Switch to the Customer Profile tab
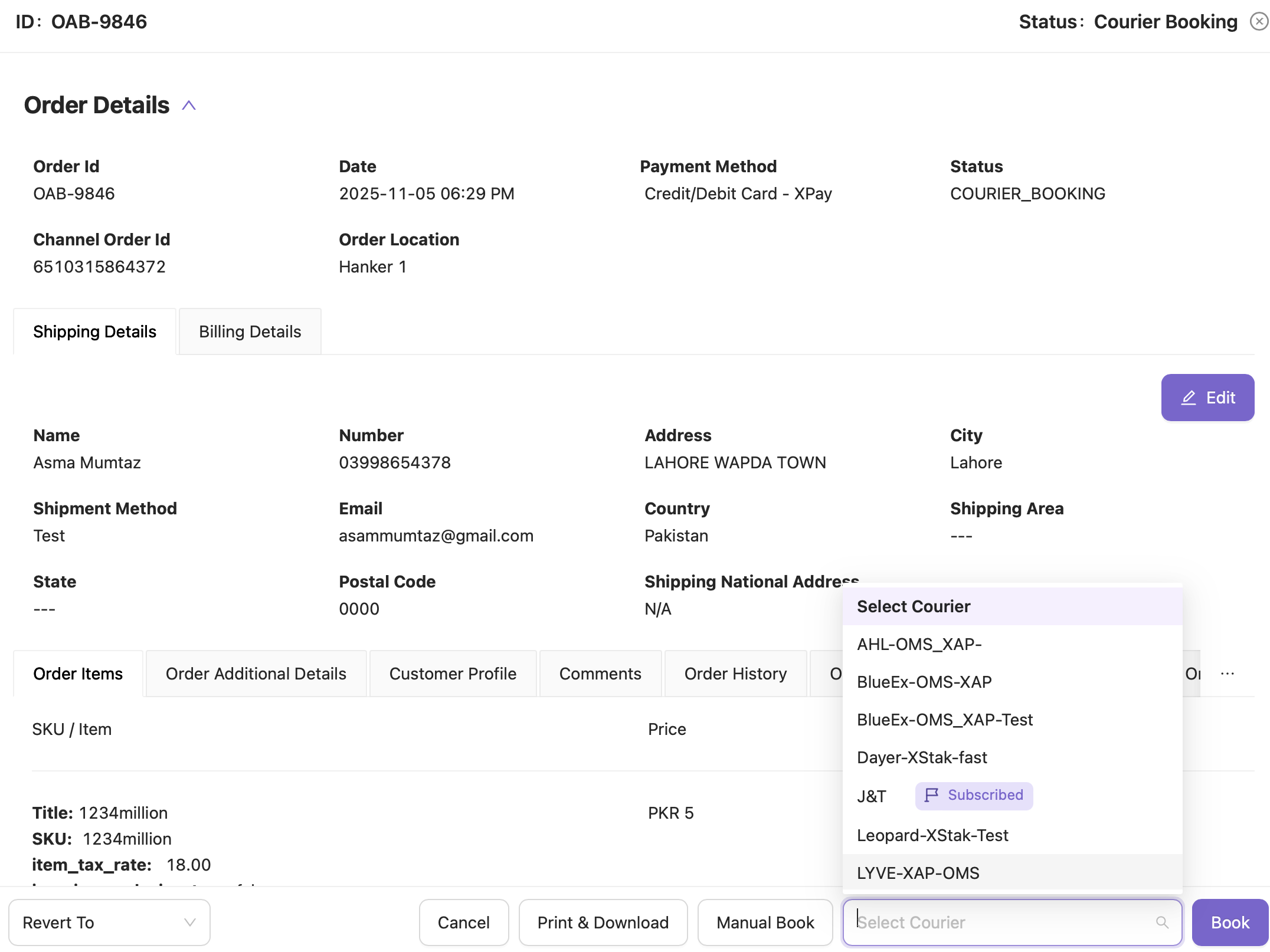The width and height of the screenshot is (1270, 952). tap(453, 674)
